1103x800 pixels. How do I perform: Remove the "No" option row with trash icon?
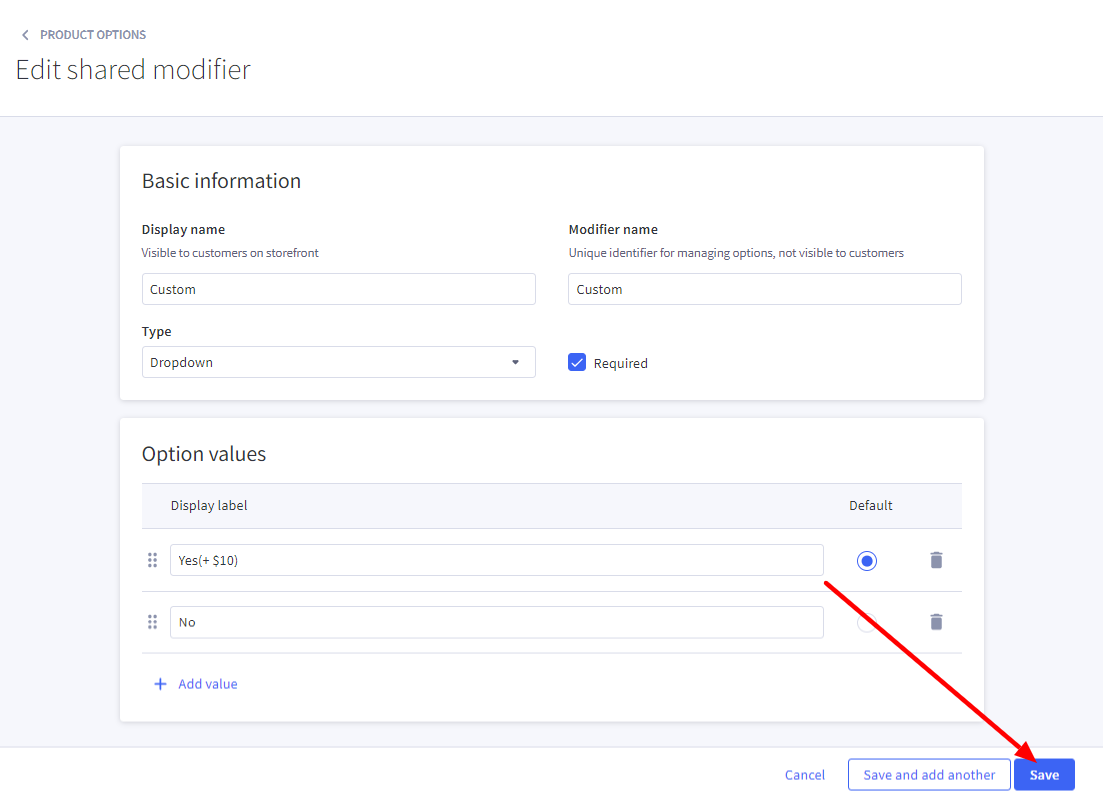pyautogui.click(x=936, y=621)
